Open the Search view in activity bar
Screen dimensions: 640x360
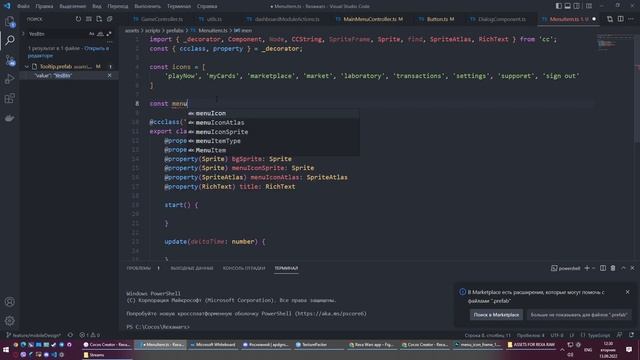[x=10, y=40]
